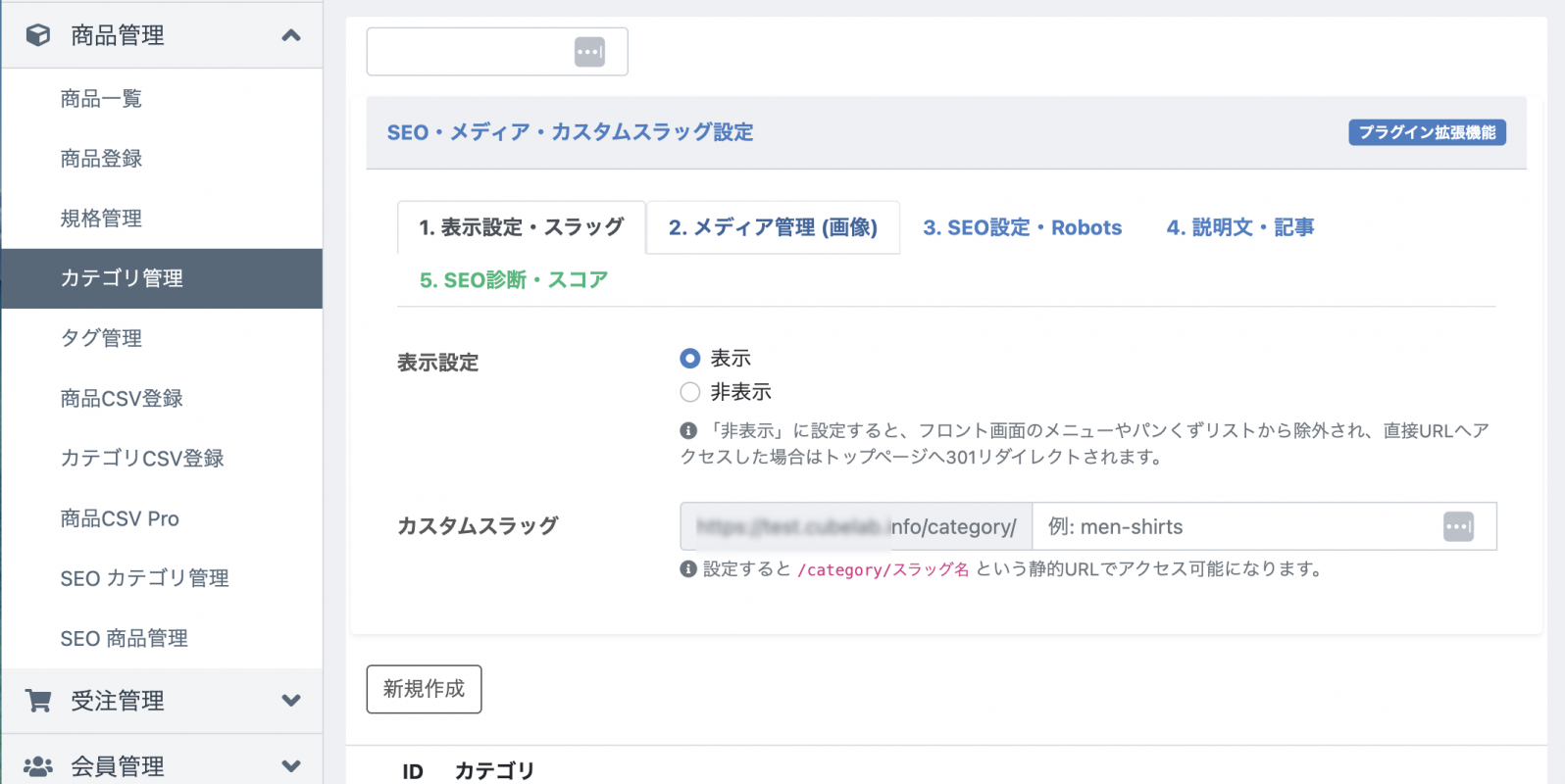Expand the 受注管理 menu chevron

tap(291, 701)
